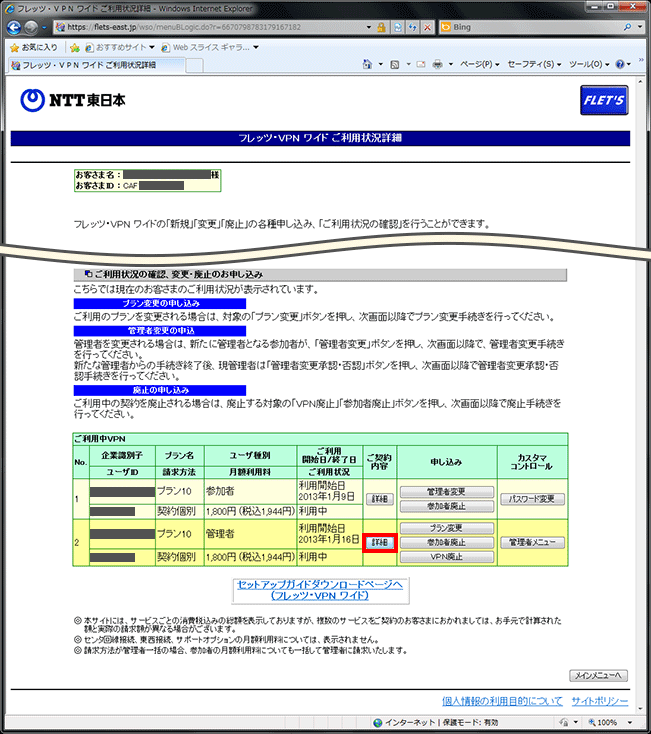Open セットアップガイドダウンロードページへ link
The image size is (651, 734).
pos(320,590)
